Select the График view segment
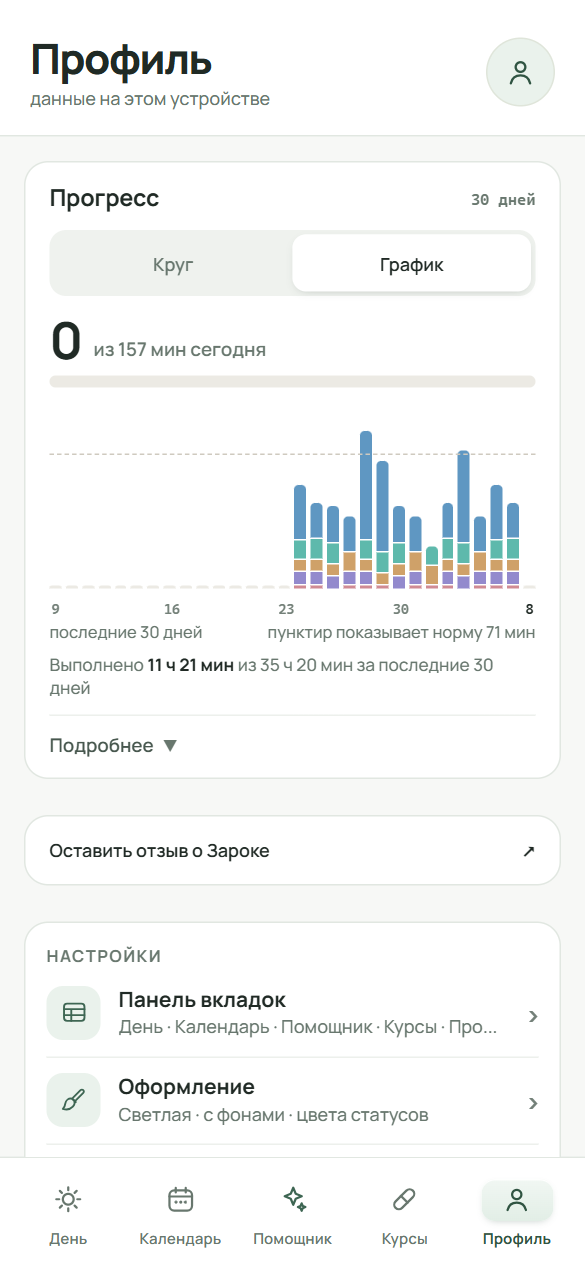 click(x=411, y=265)
